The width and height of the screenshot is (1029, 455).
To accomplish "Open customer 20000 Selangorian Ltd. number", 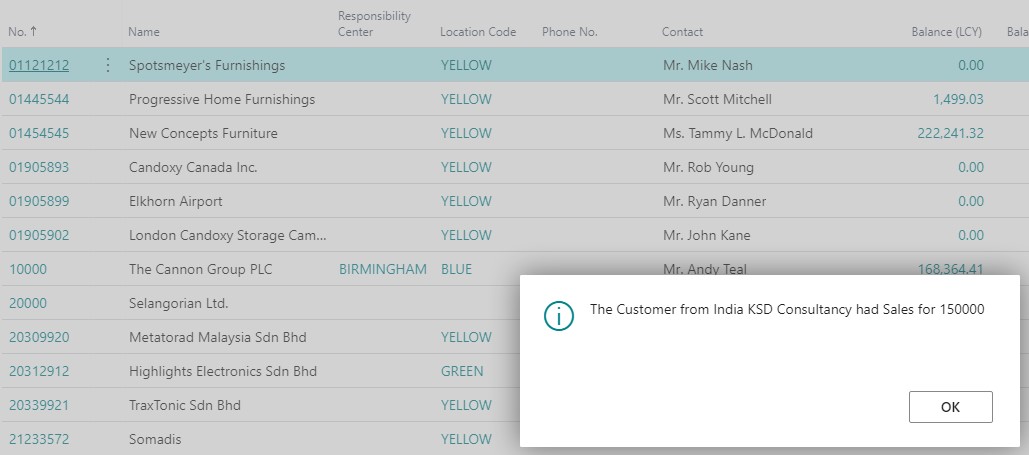I will click(x=28, y=303).
